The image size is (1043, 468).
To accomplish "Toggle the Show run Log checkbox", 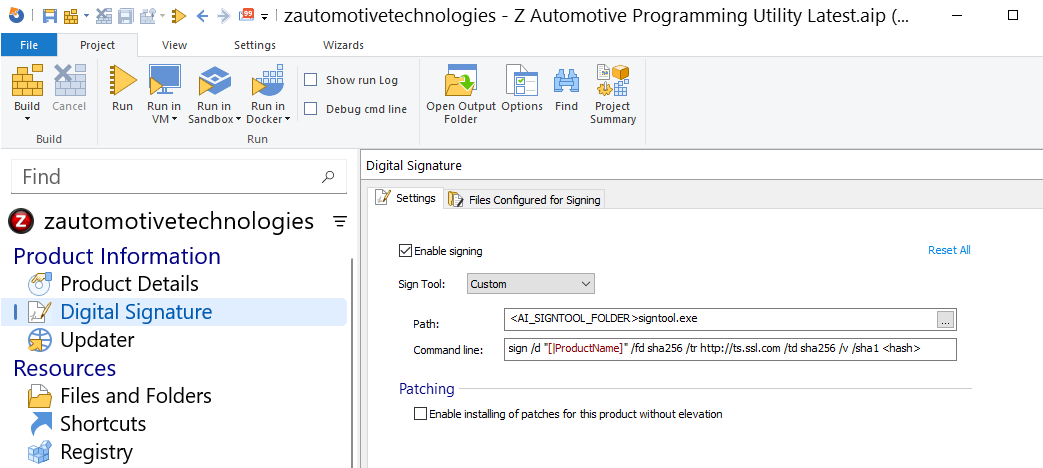I will point(311,80).
